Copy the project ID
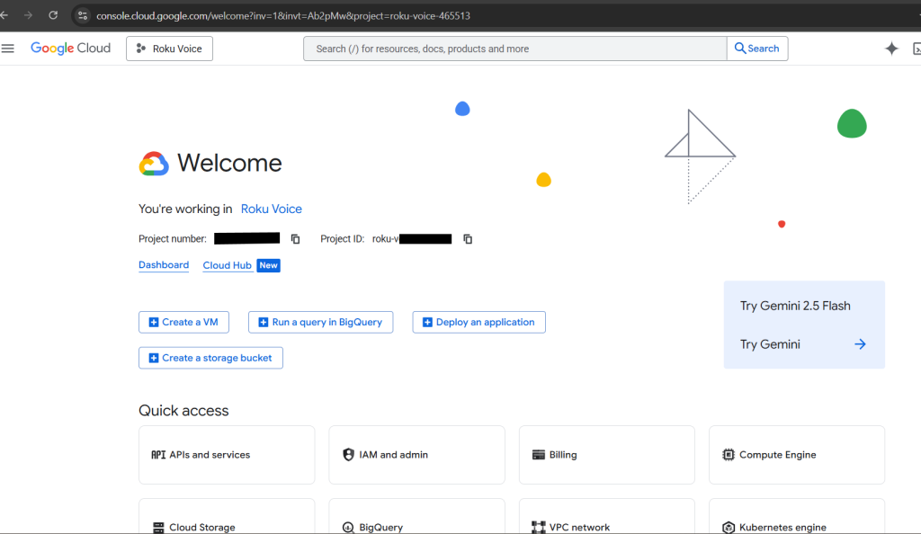Viewport: 921px width, 534px height. point(468,239)
